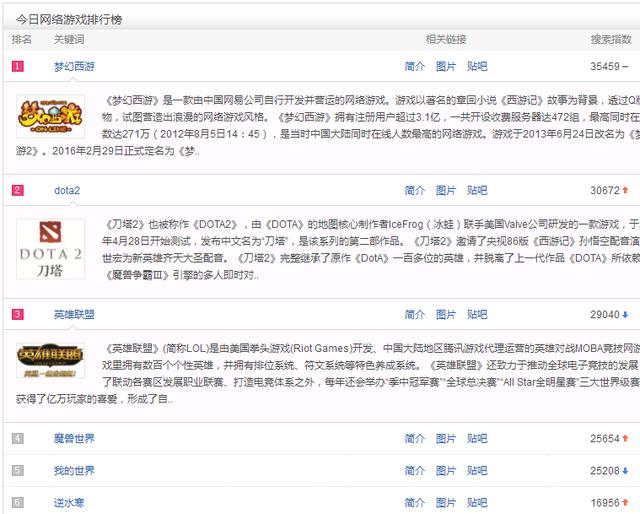Screen dimensions: 640x514
Task: Click 贴吧 link in 我的世界 row
Action: [x=477, y=470]
